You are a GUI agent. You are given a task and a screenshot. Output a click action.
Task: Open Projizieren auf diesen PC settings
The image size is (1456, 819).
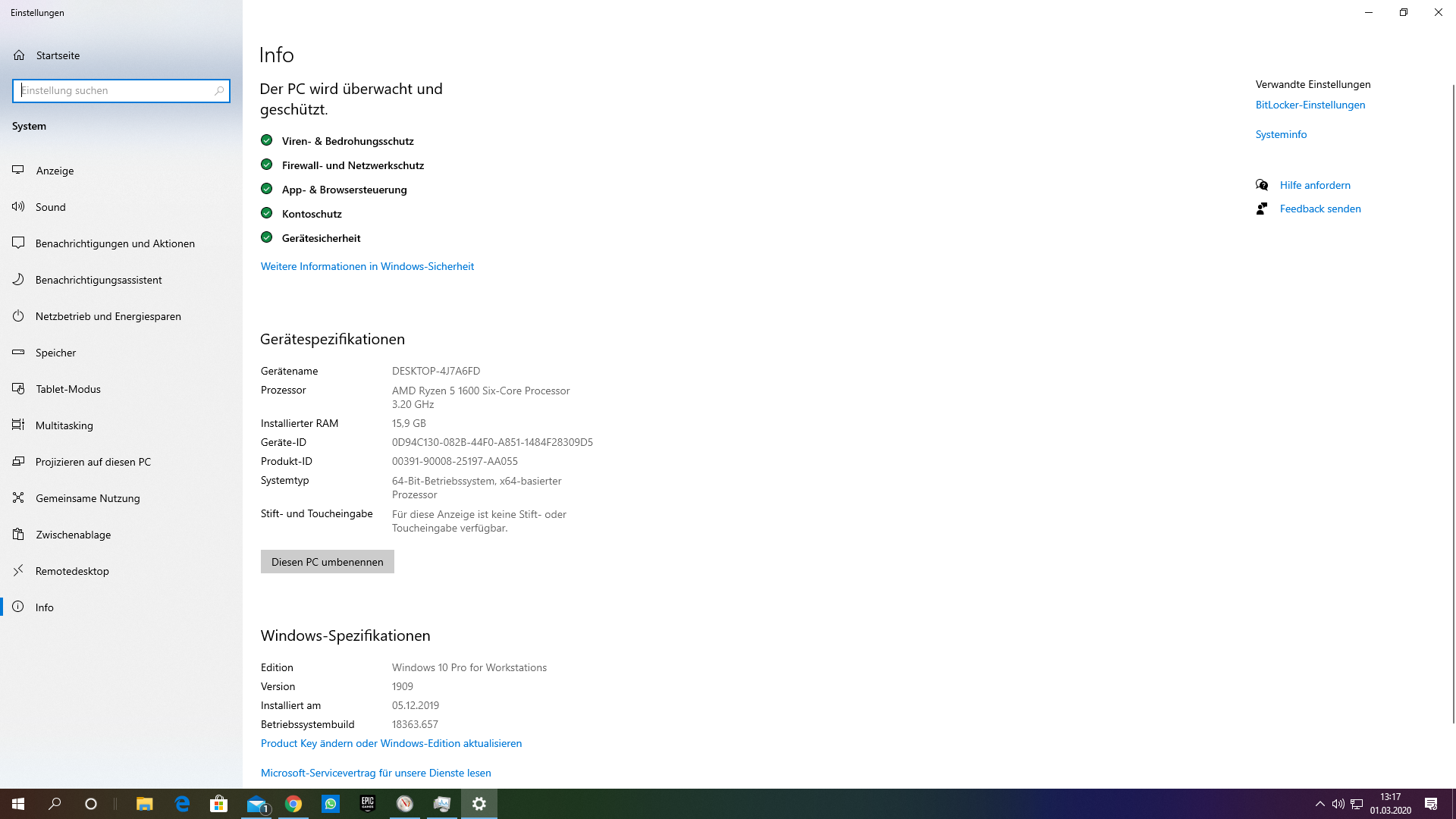coord(93,461)
